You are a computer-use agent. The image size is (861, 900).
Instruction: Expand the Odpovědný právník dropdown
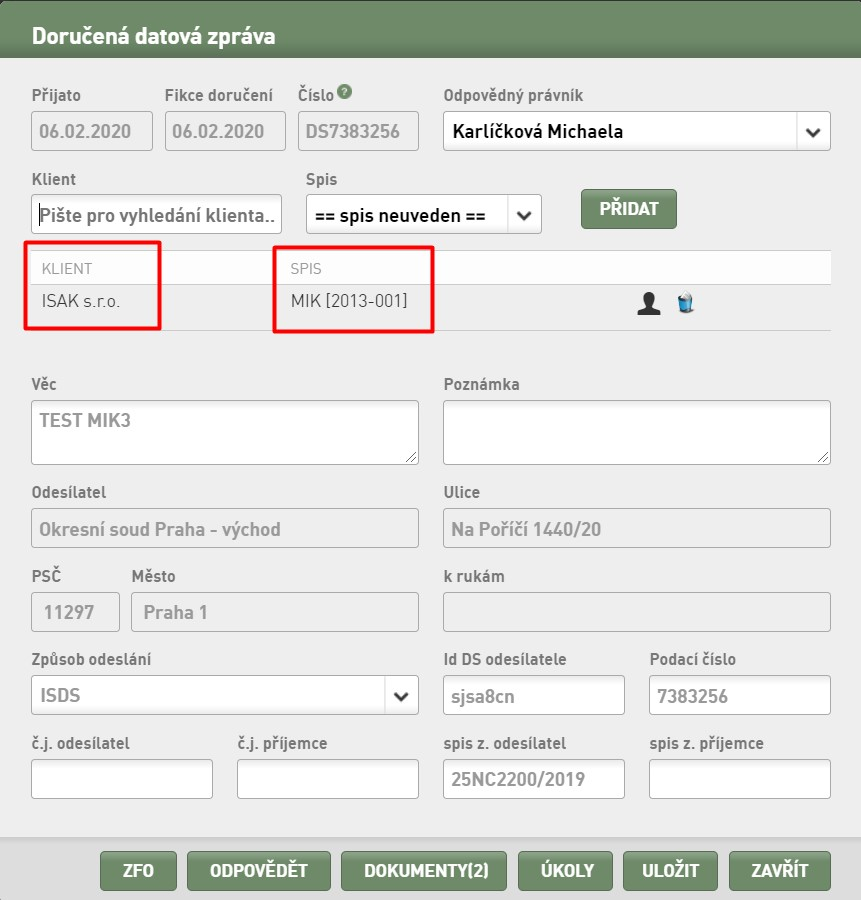pyautogui.click(x=813, y=131)
